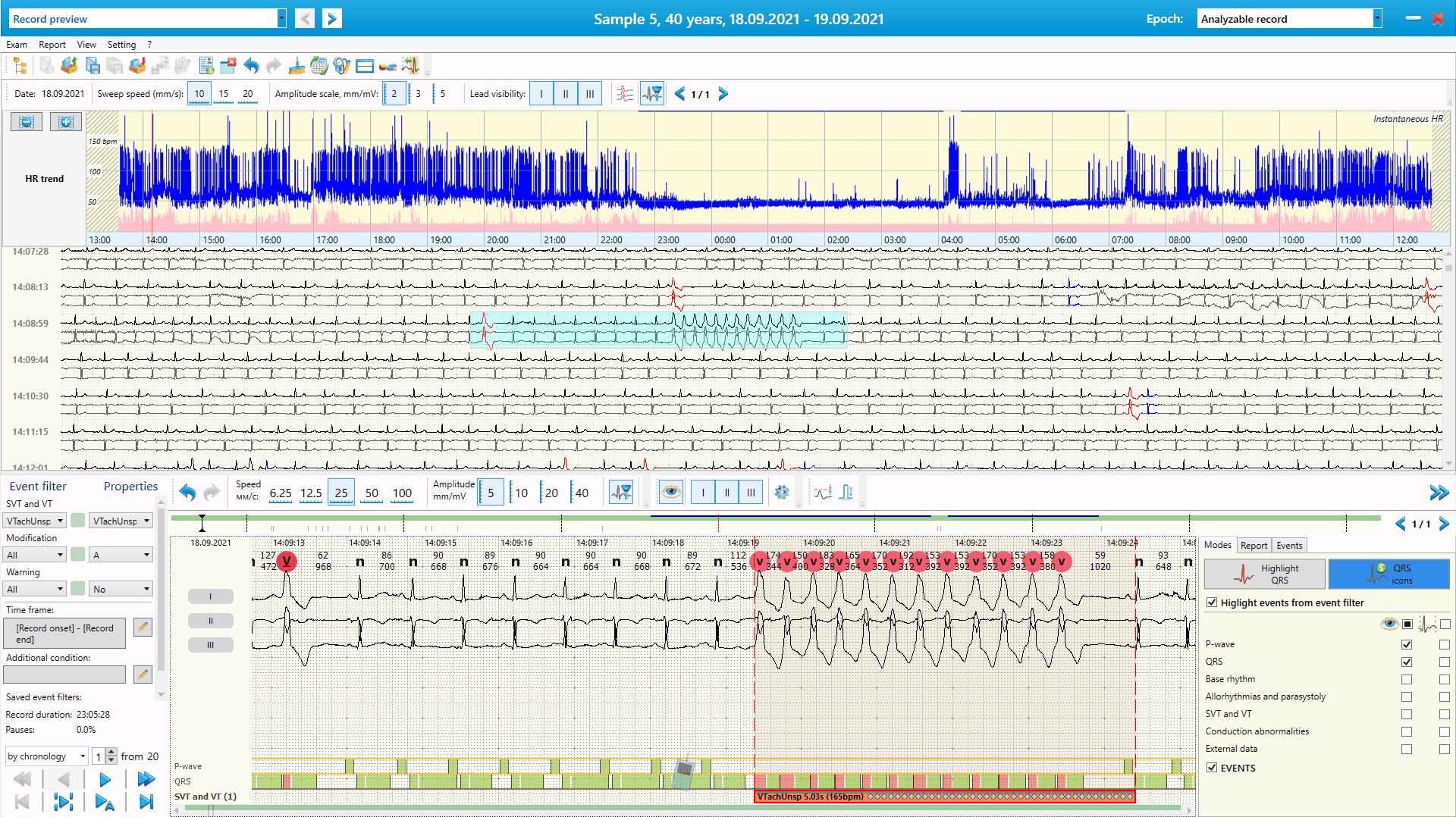Click the blood pressure gauge toolbar icon
Image resolution: width=1456 pixels, height=817 pixels.
pyautogui.click(x=342, y=66)
